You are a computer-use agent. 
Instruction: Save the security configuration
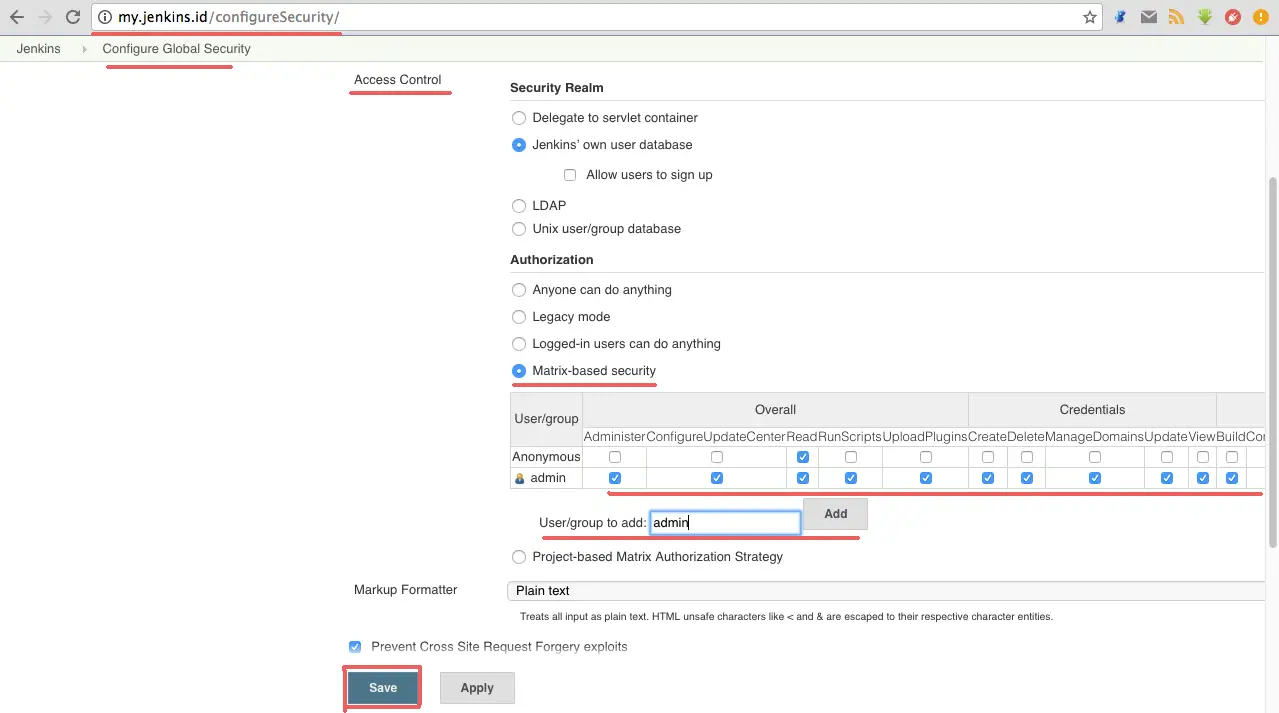pos(383,688)
